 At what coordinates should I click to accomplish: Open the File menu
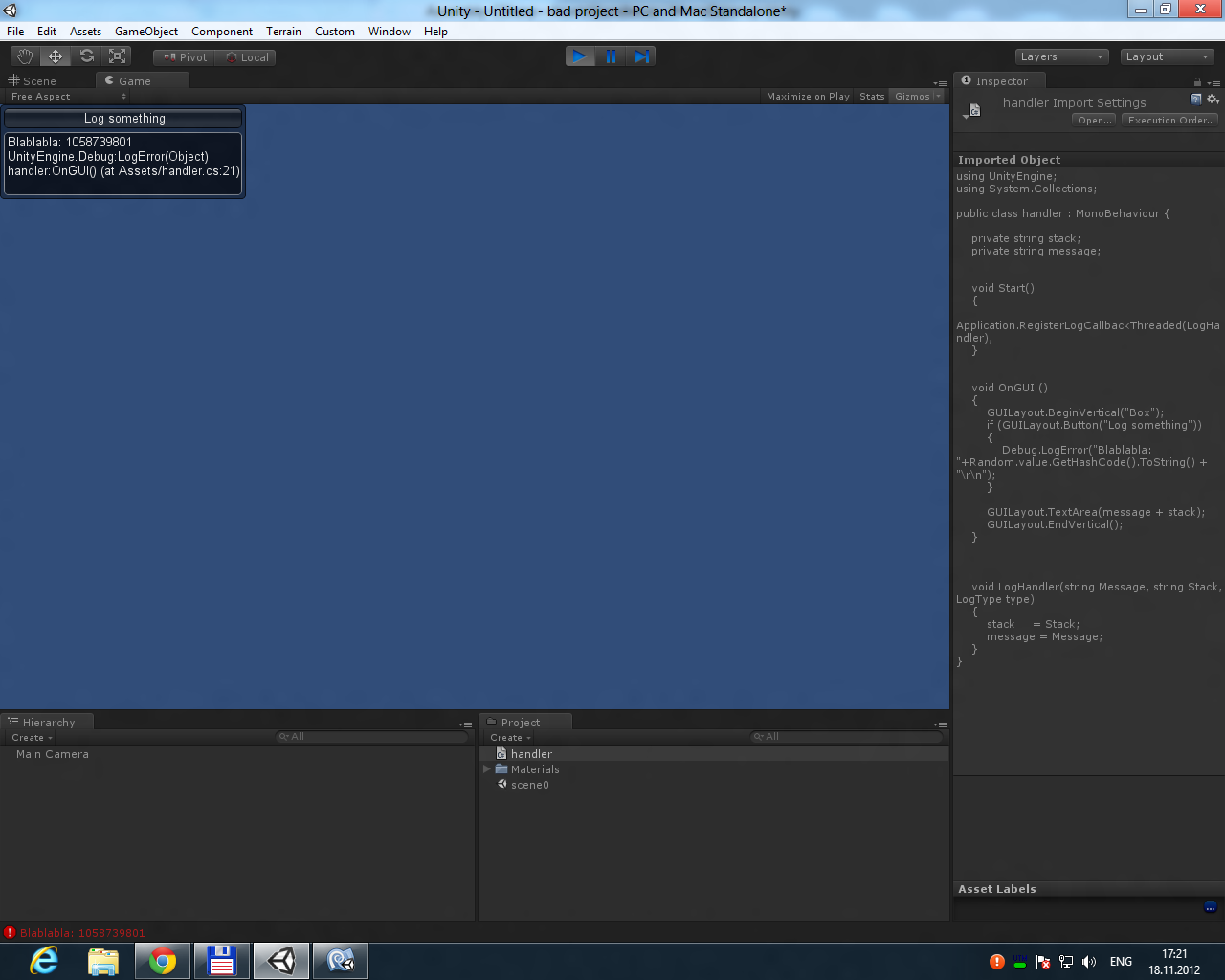[x=15, y=32]
